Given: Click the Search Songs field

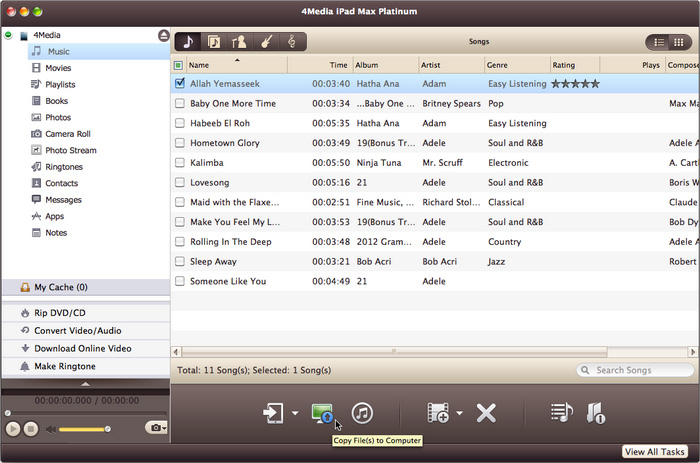Looking at the screenshot, I should [636, 370].
